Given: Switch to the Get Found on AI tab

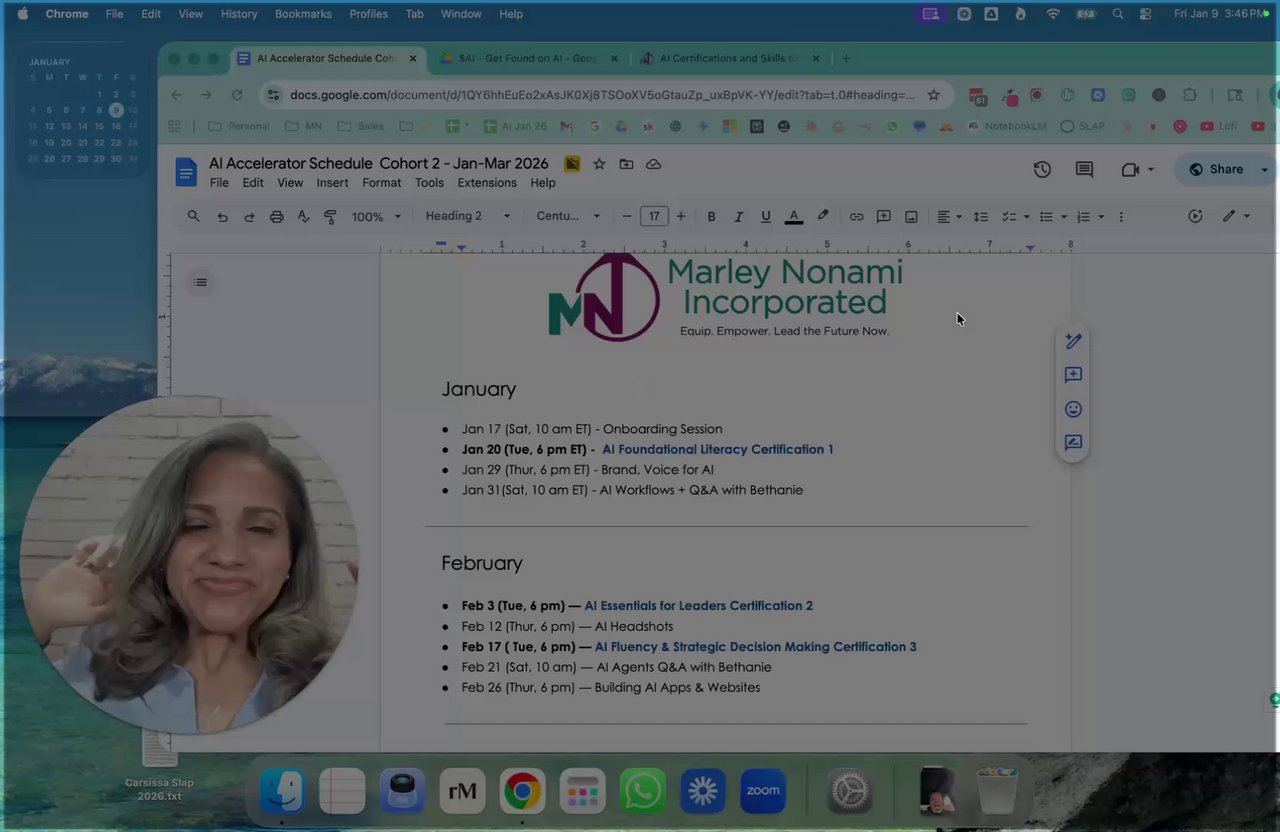Looking at the screenshot, I should click(x=528, y=58).
